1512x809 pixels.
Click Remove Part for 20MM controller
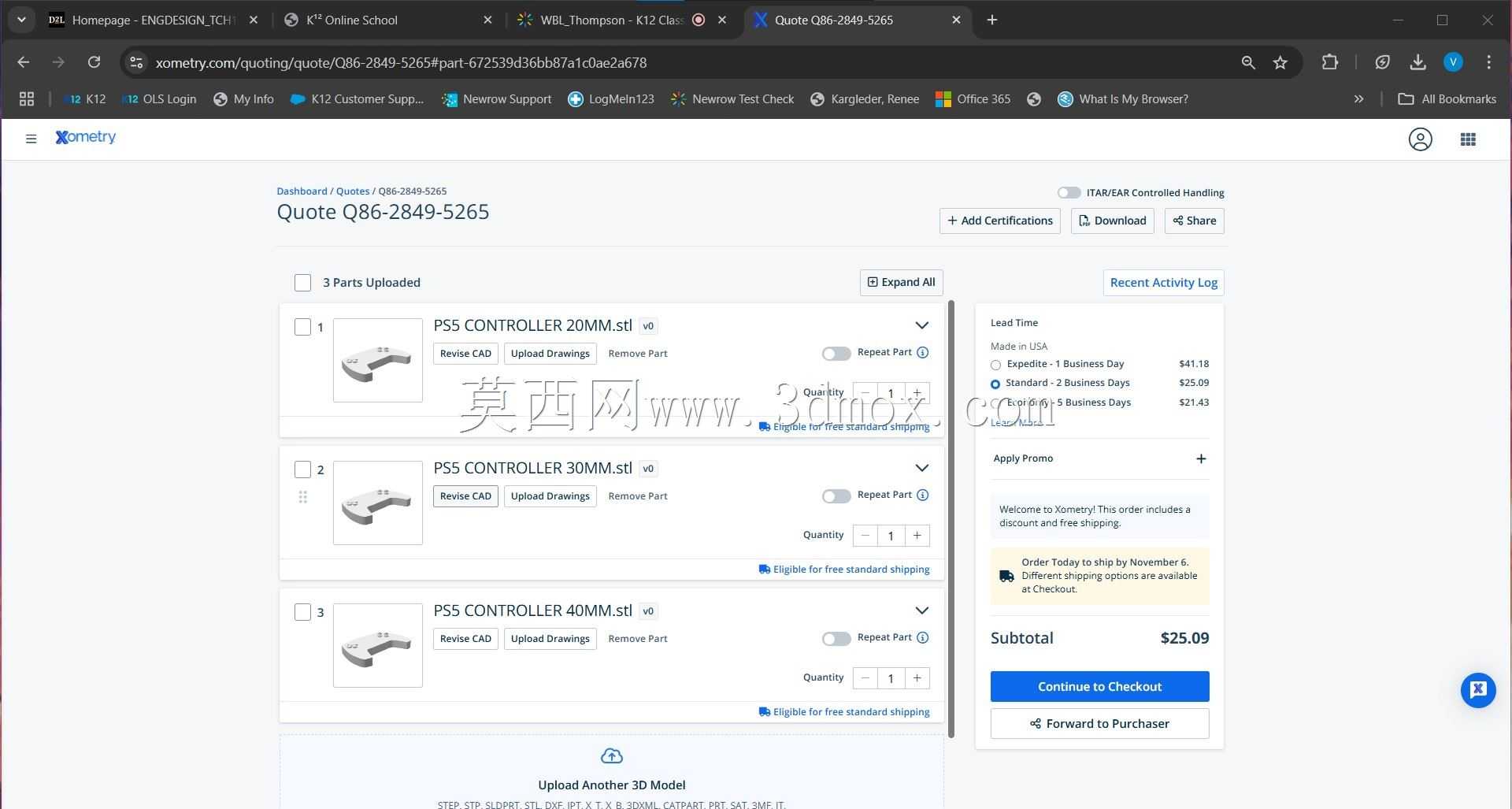638,354
